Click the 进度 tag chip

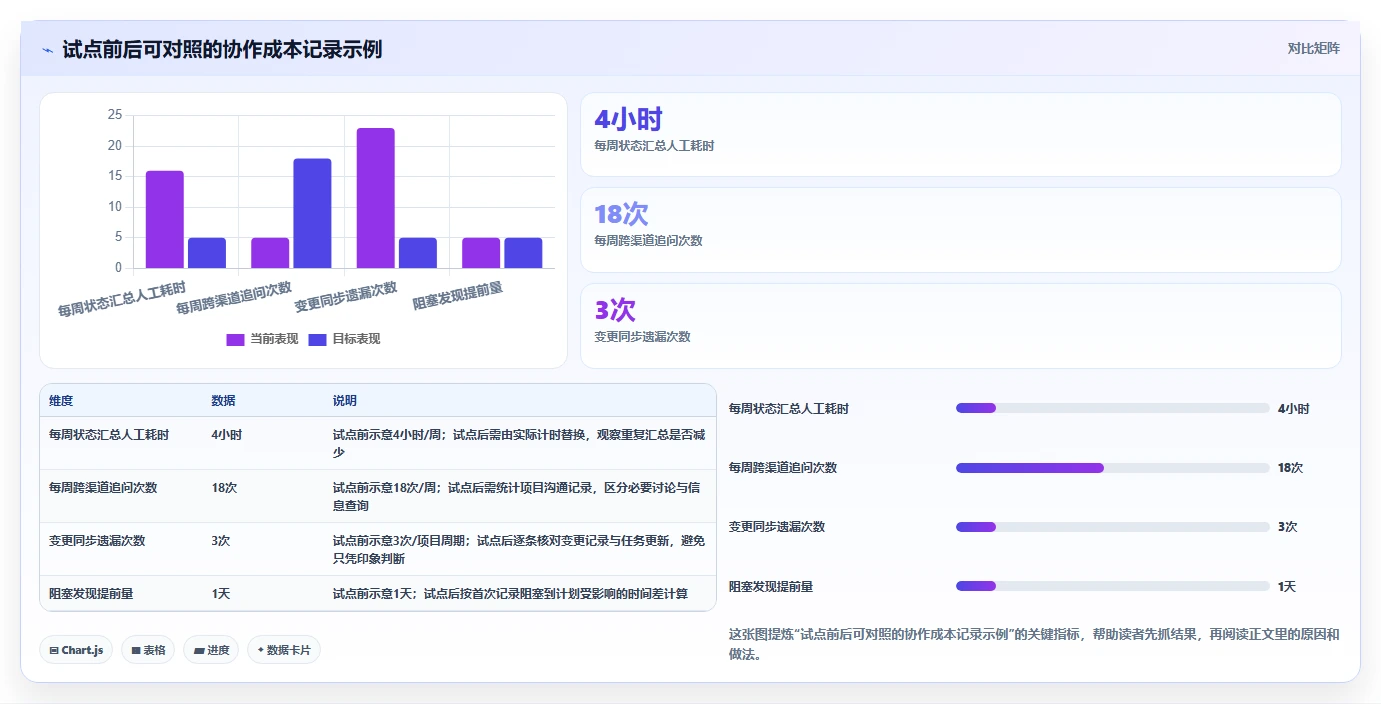click(211, 650)
